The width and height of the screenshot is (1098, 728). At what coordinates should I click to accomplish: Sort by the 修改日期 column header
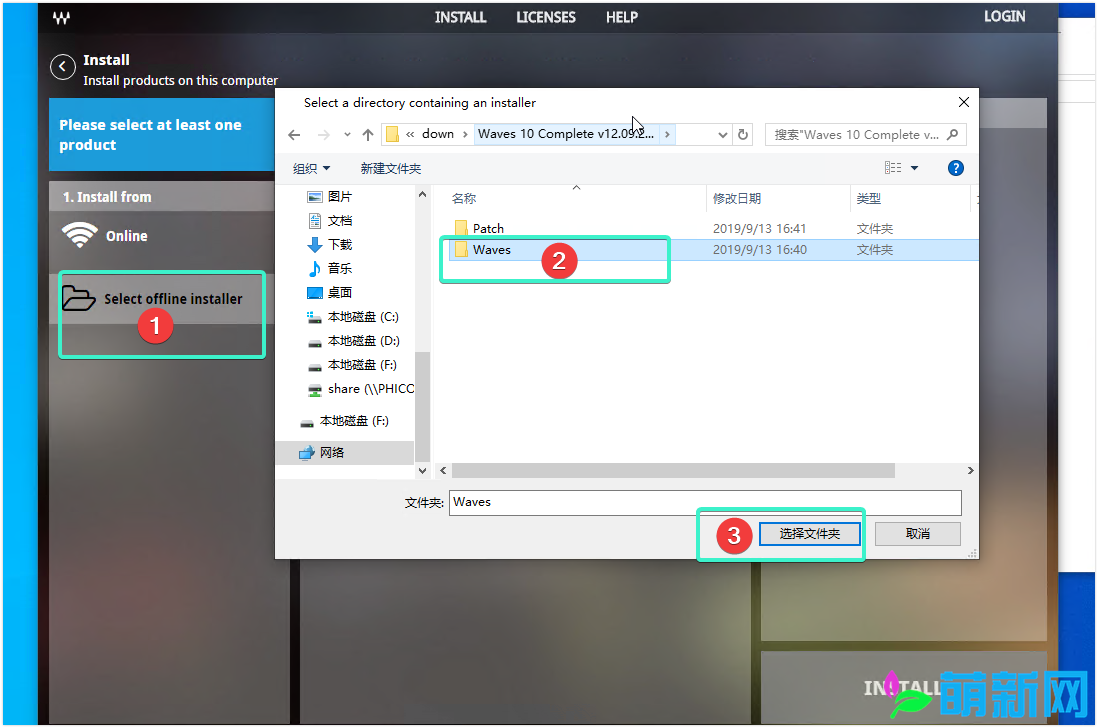[x=737, y=199]
